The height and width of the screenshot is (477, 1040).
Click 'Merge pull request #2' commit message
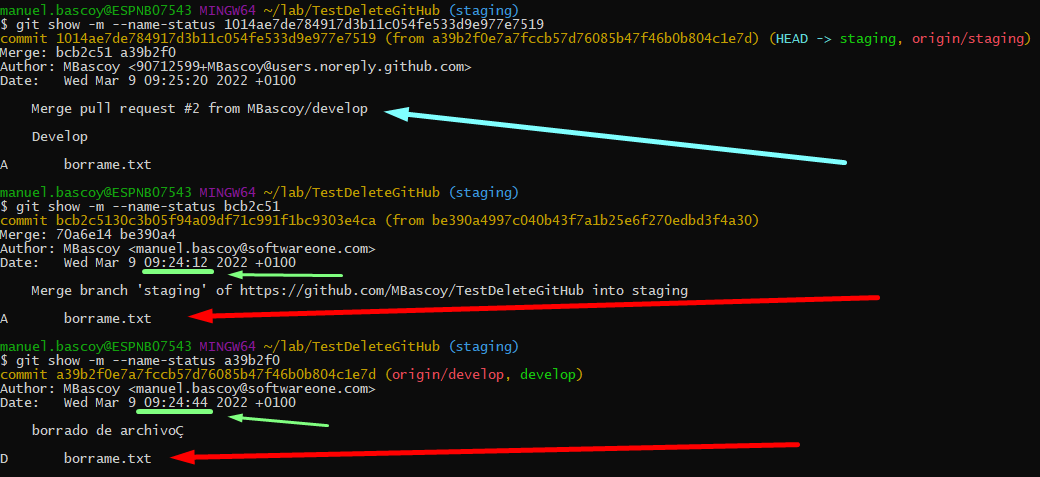[x=200, y=109]
